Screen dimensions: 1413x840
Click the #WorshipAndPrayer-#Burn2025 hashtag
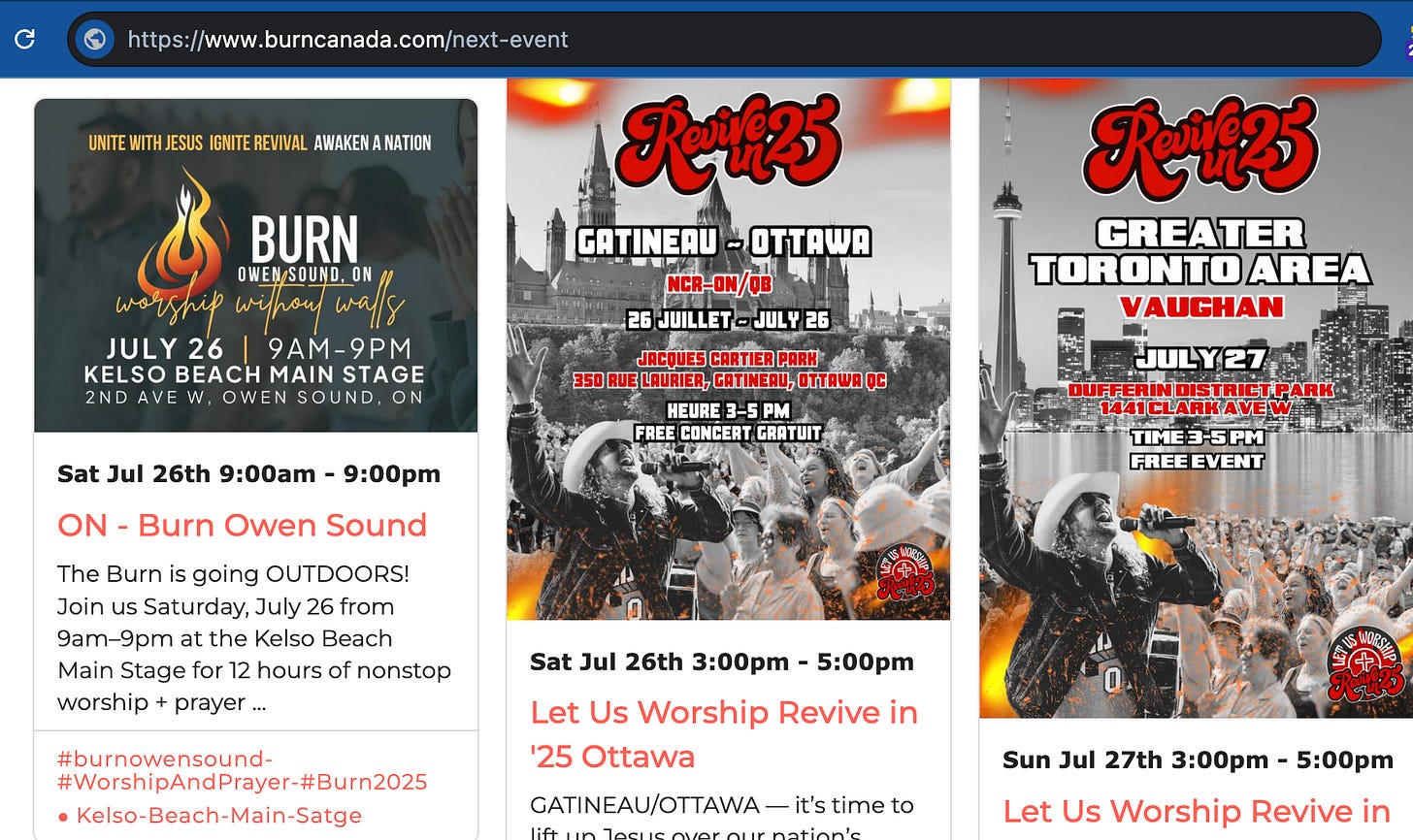[x=242, y=782]
